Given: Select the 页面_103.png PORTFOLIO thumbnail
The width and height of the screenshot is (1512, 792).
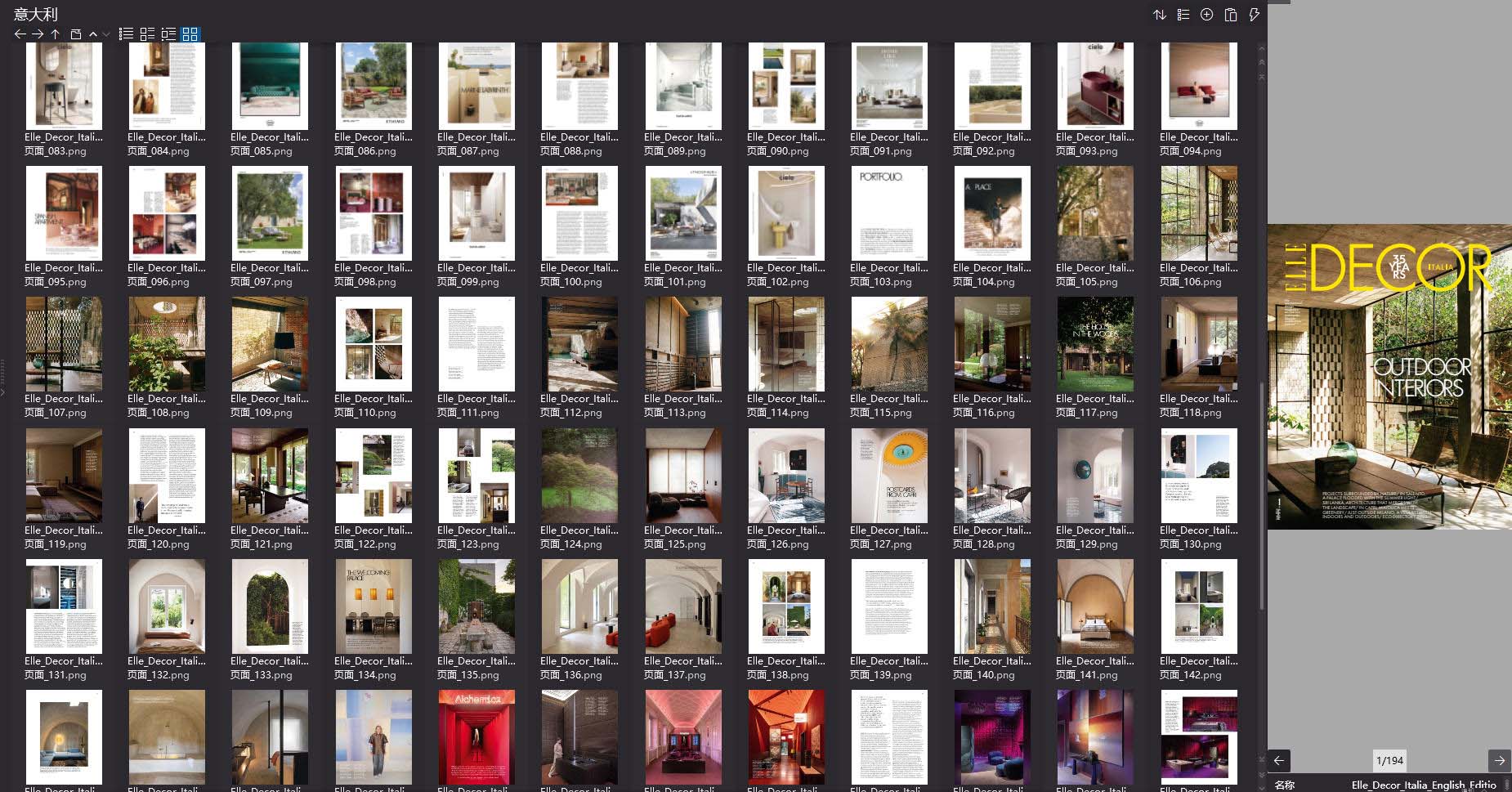Looking at the screenshot, I should coord(888,213).
